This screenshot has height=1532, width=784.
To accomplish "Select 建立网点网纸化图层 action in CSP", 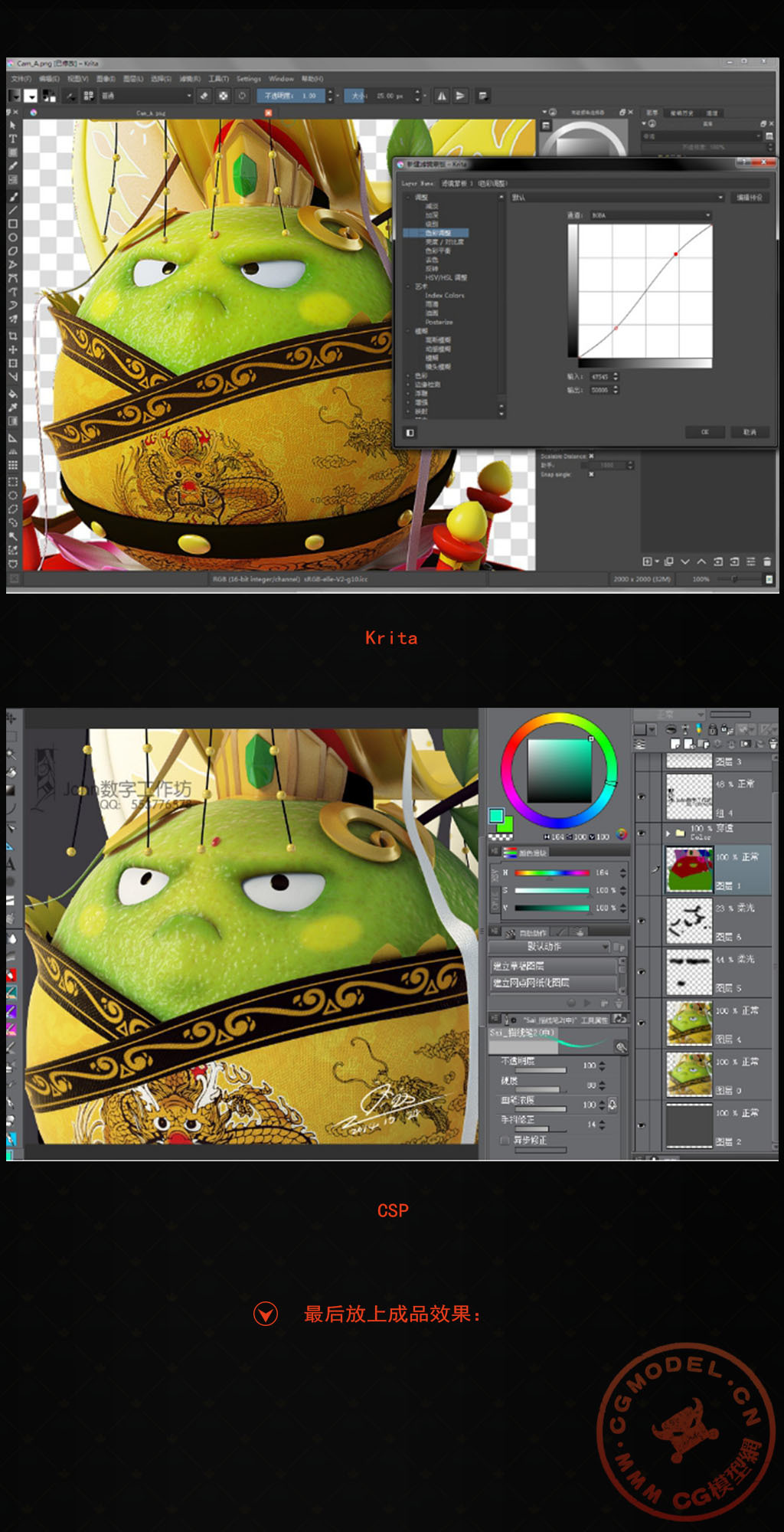I will tap(553, 983).
